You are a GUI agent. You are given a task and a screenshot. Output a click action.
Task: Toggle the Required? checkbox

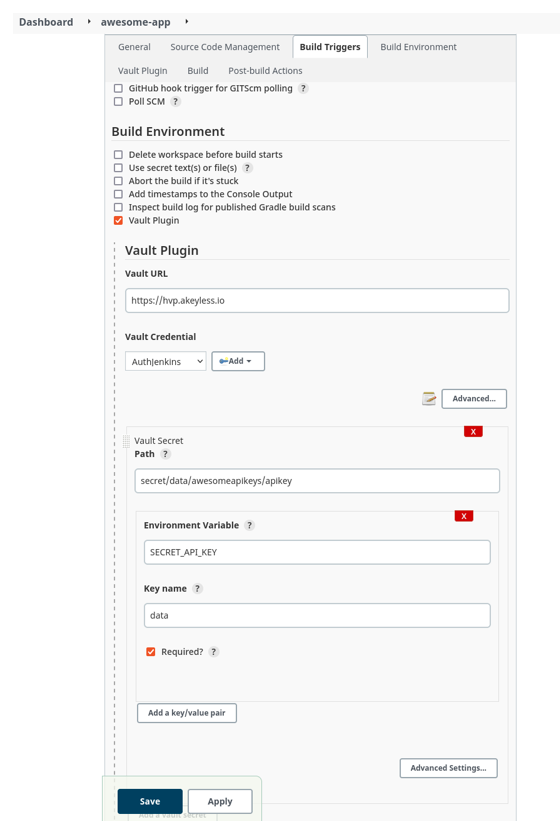click(x=151, y=652)
